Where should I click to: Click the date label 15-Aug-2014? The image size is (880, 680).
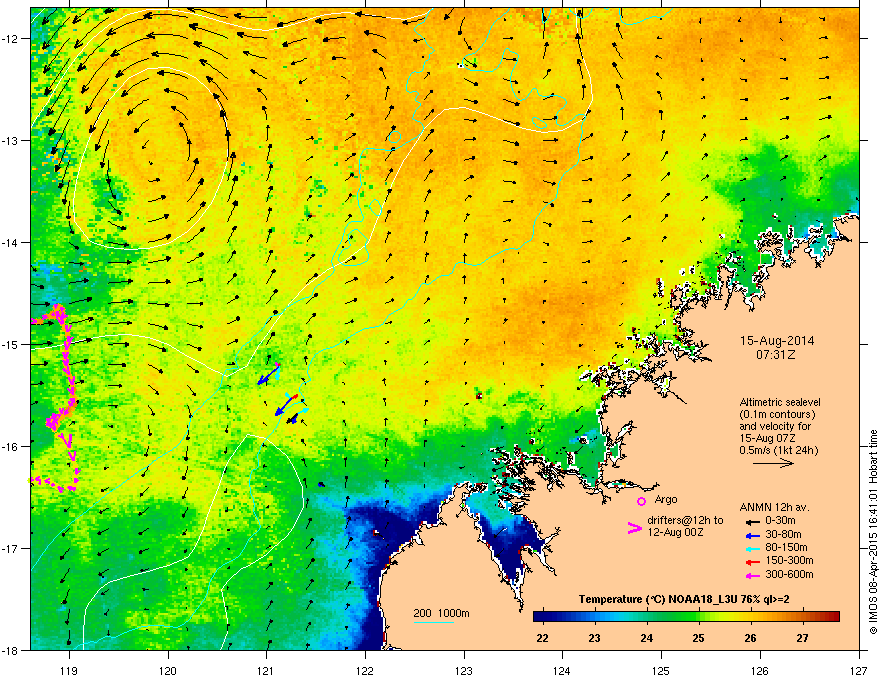[x=777, y=341]
